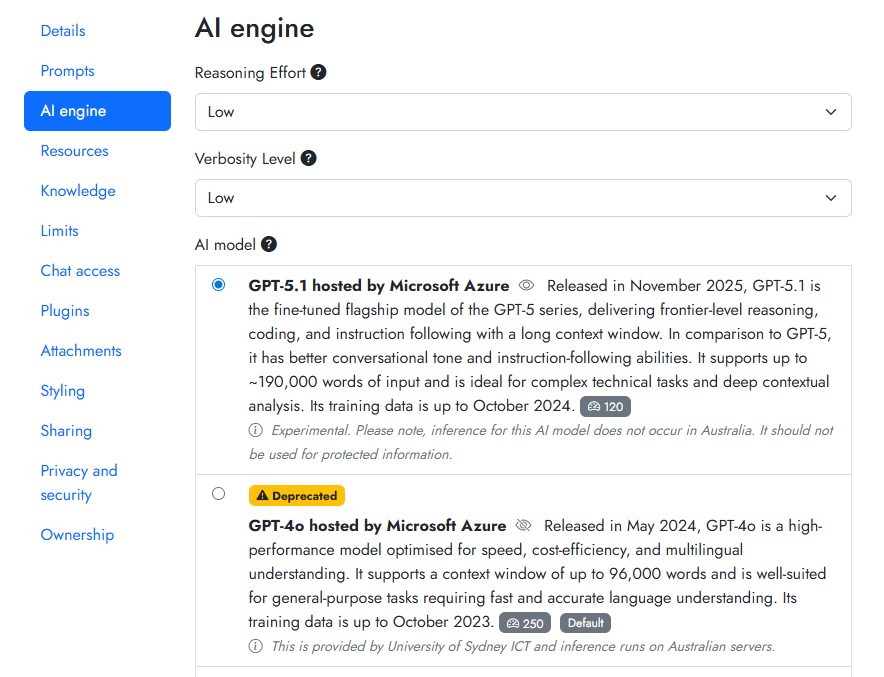The width and height of the screenshot is (884, 677).
Task: Navigate to the Plugins page
Action: 65,311
